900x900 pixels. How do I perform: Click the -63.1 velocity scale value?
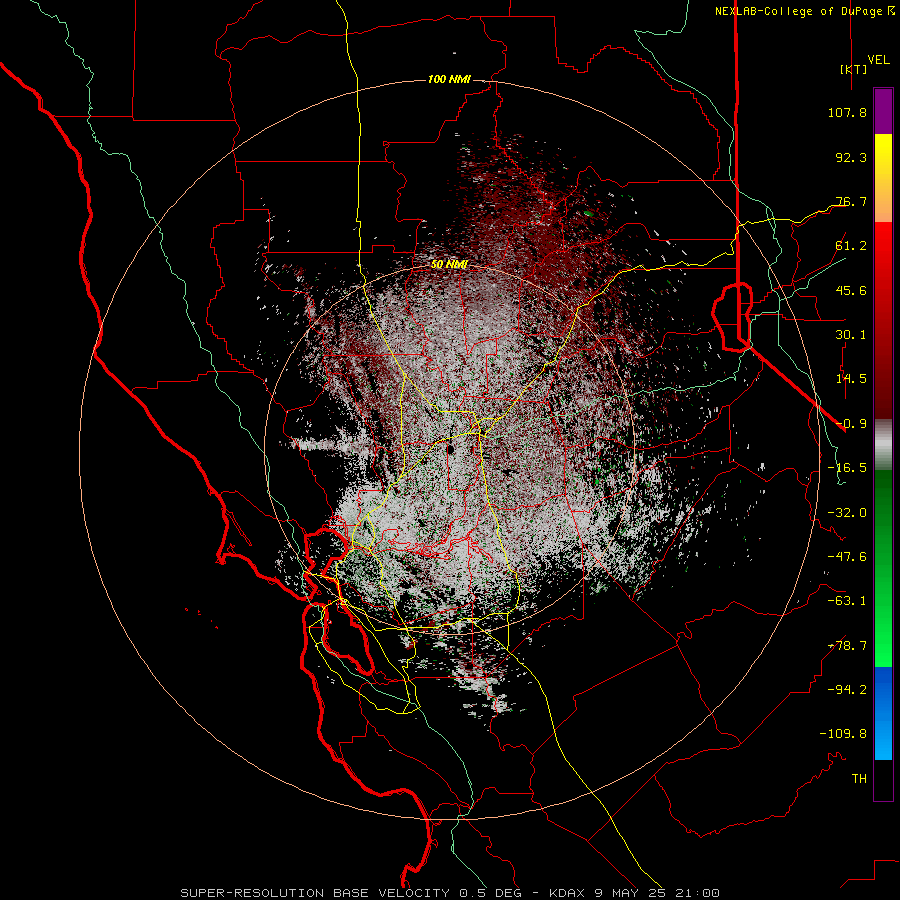[847, 601]
